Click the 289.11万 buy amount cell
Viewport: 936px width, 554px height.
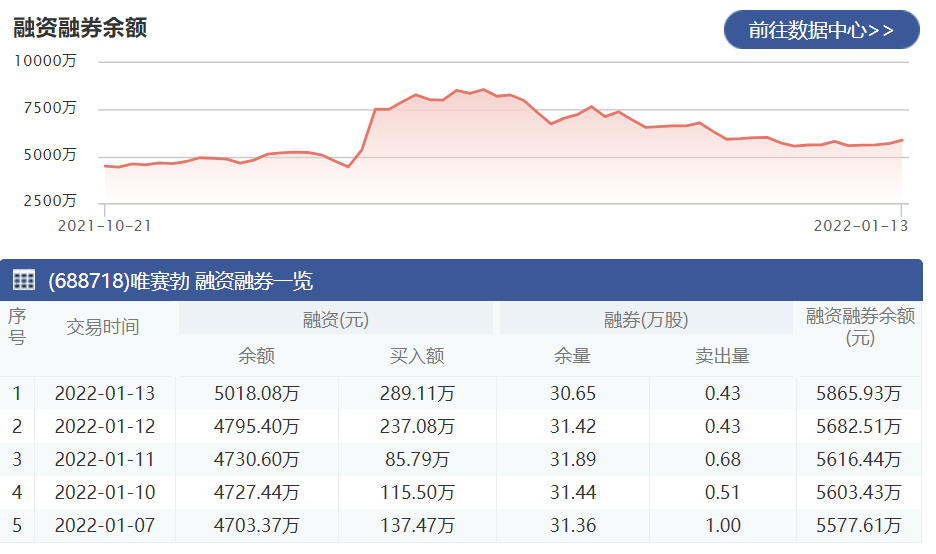[417, 393]
